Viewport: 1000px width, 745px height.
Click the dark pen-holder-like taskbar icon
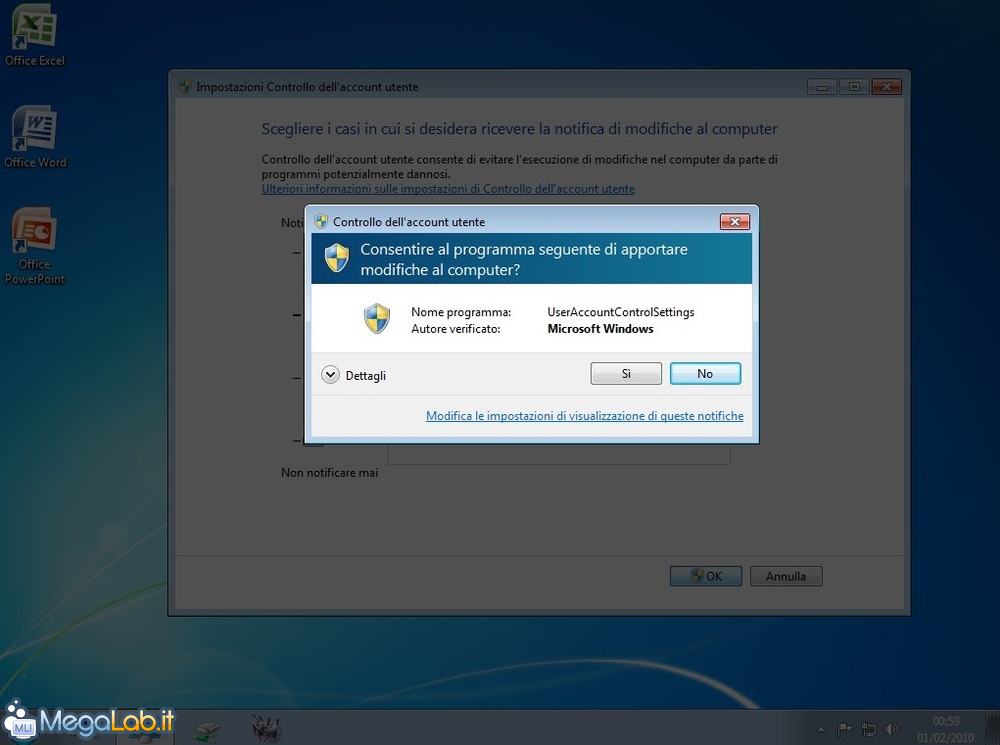coord(266,728)
